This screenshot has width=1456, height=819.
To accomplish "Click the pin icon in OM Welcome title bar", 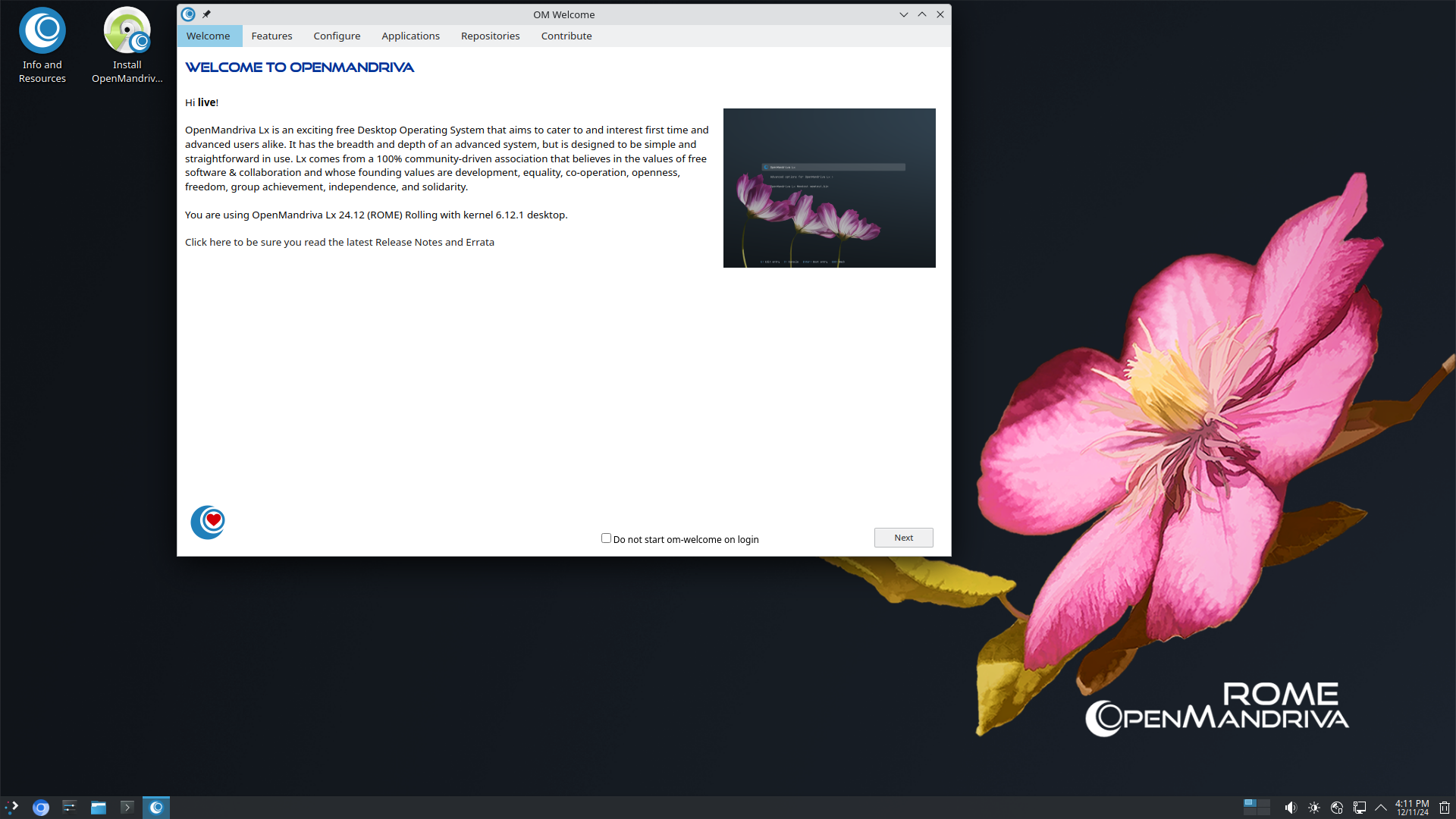I will (206, 14).
